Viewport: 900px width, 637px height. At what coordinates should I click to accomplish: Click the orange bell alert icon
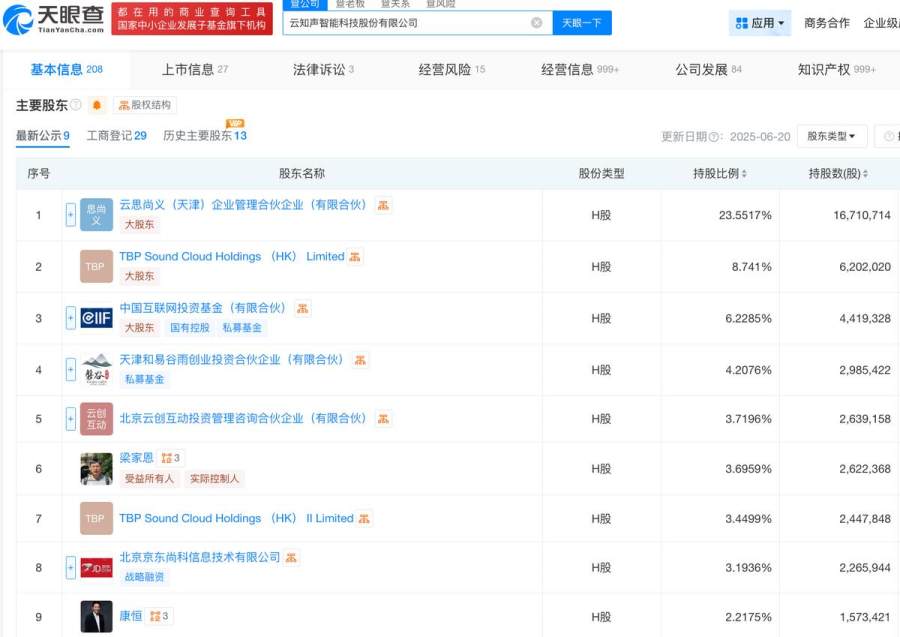pyautogui.click(x=97, y=105)
